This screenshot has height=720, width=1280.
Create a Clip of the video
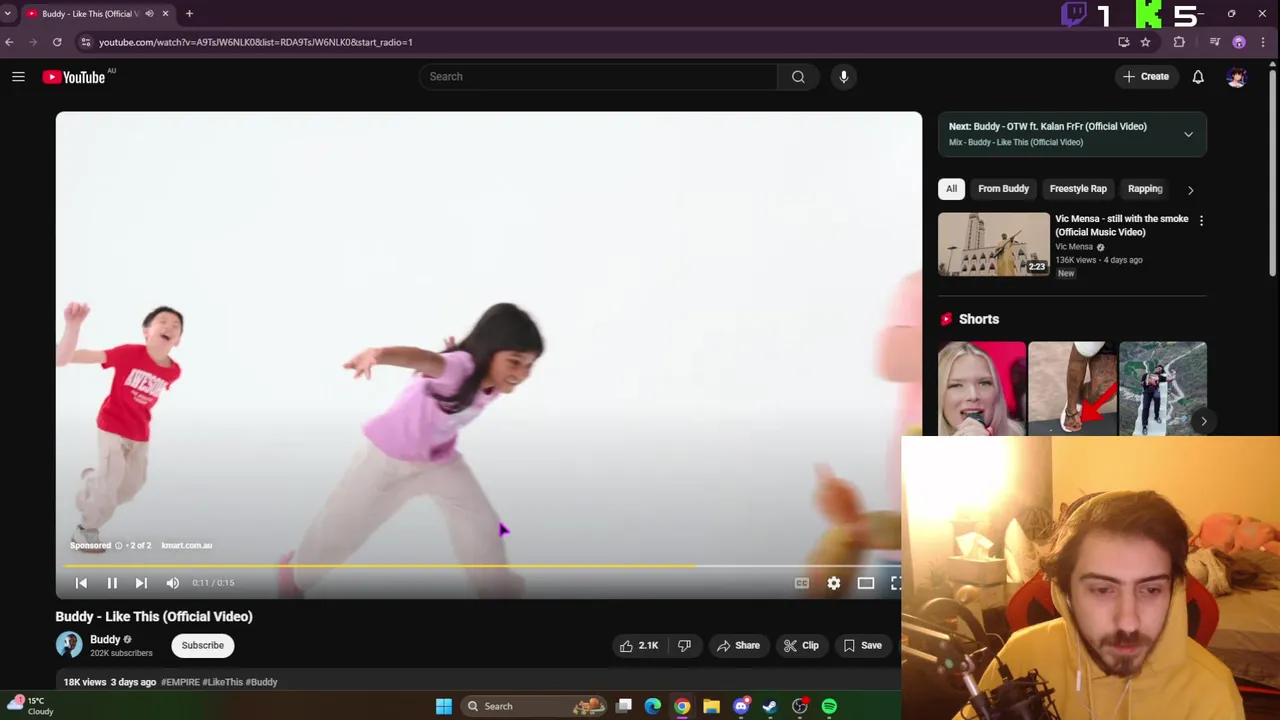click(801, 646)
